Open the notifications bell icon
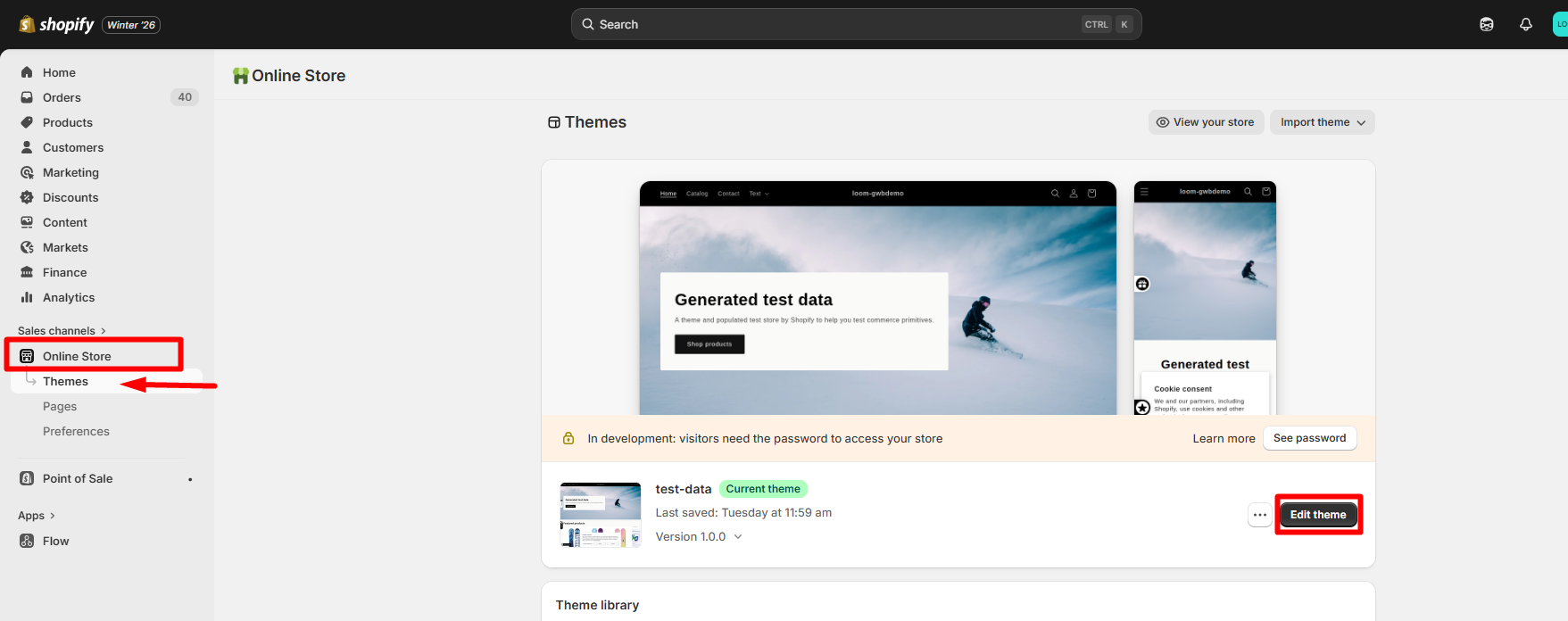1568x621 pixels. pos(1525,24)
